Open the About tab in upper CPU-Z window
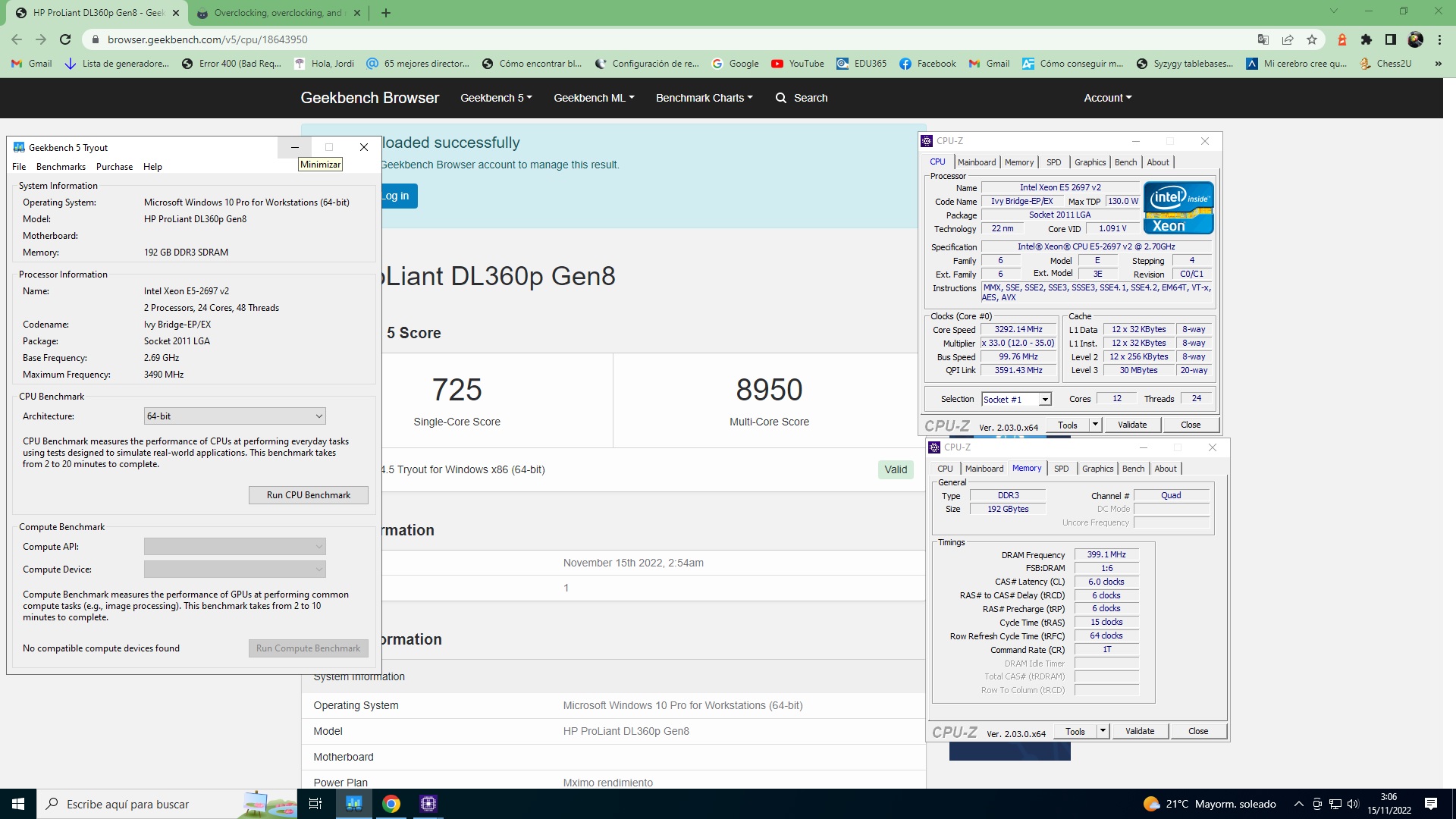1456x819 pixels. point(1157,162)
